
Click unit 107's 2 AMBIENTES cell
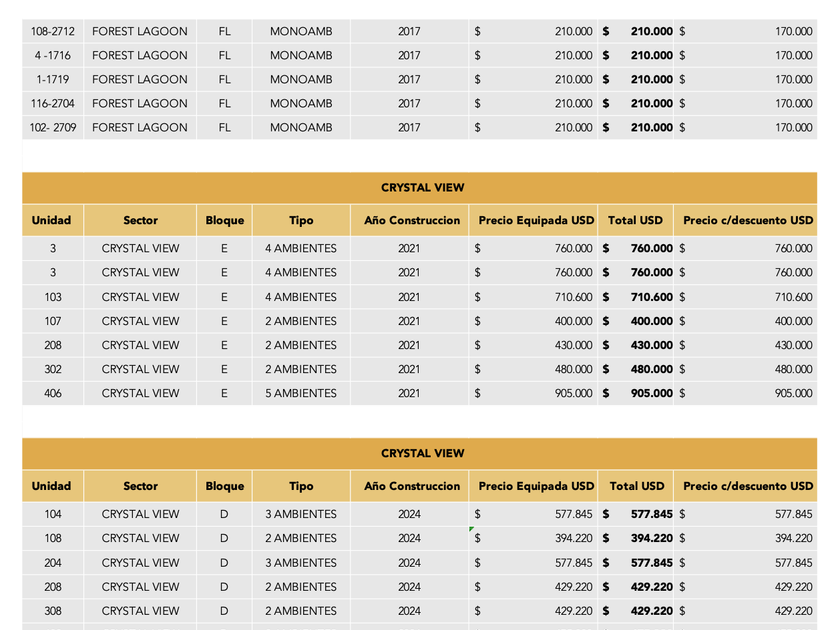(301, 321)
